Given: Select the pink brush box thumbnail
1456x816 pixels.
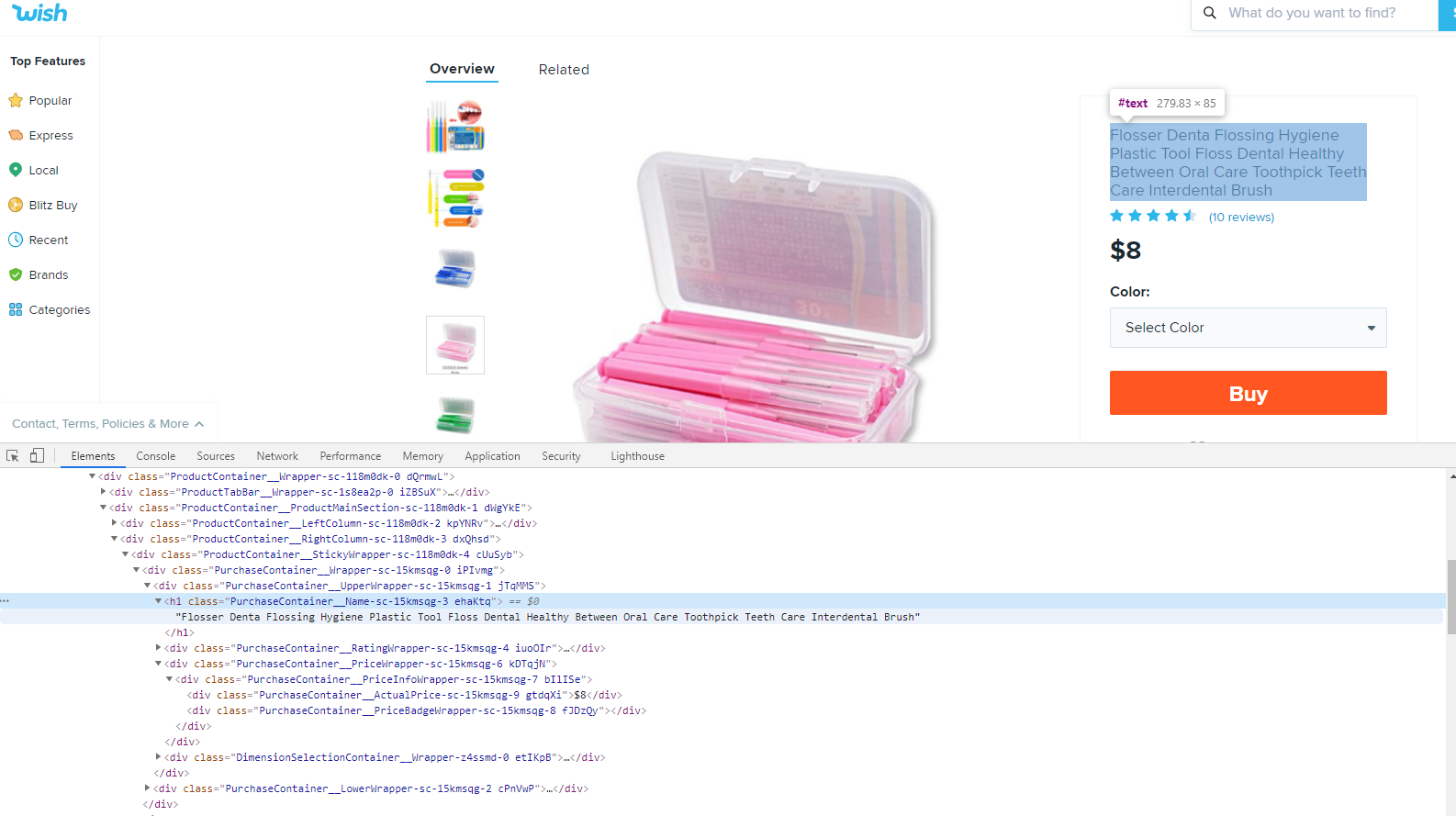Looking at the screenshot, I should (455, 345).
